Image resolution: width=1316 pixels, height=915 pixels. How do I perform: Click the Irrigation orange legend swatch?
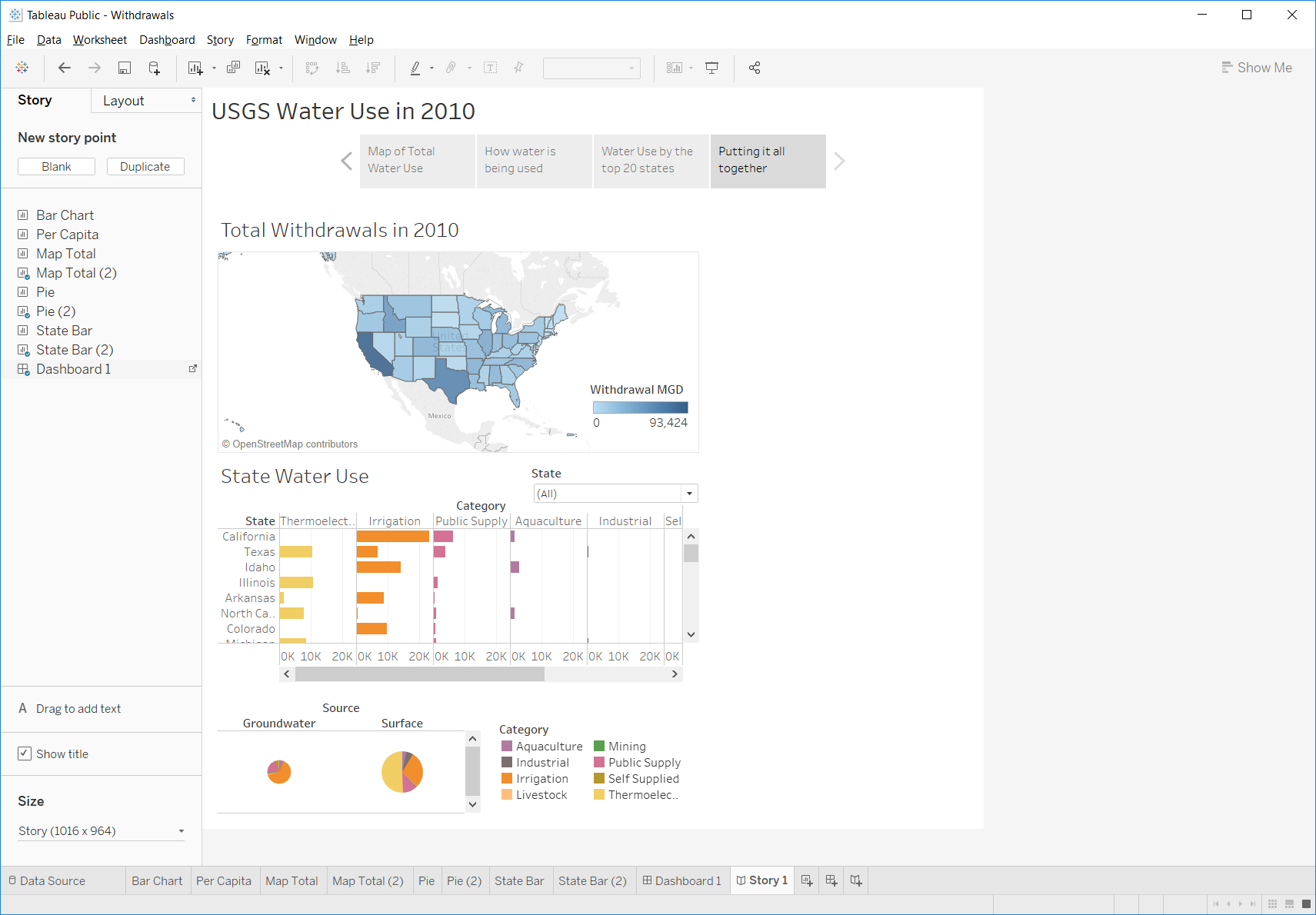click(x=507, y=778)
